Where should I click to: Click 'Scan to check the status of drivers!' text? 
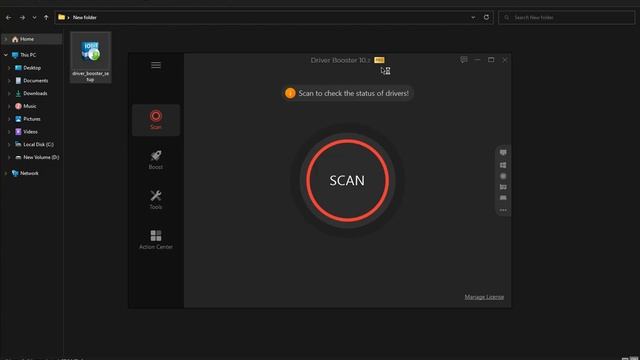[x=353, y=93]
